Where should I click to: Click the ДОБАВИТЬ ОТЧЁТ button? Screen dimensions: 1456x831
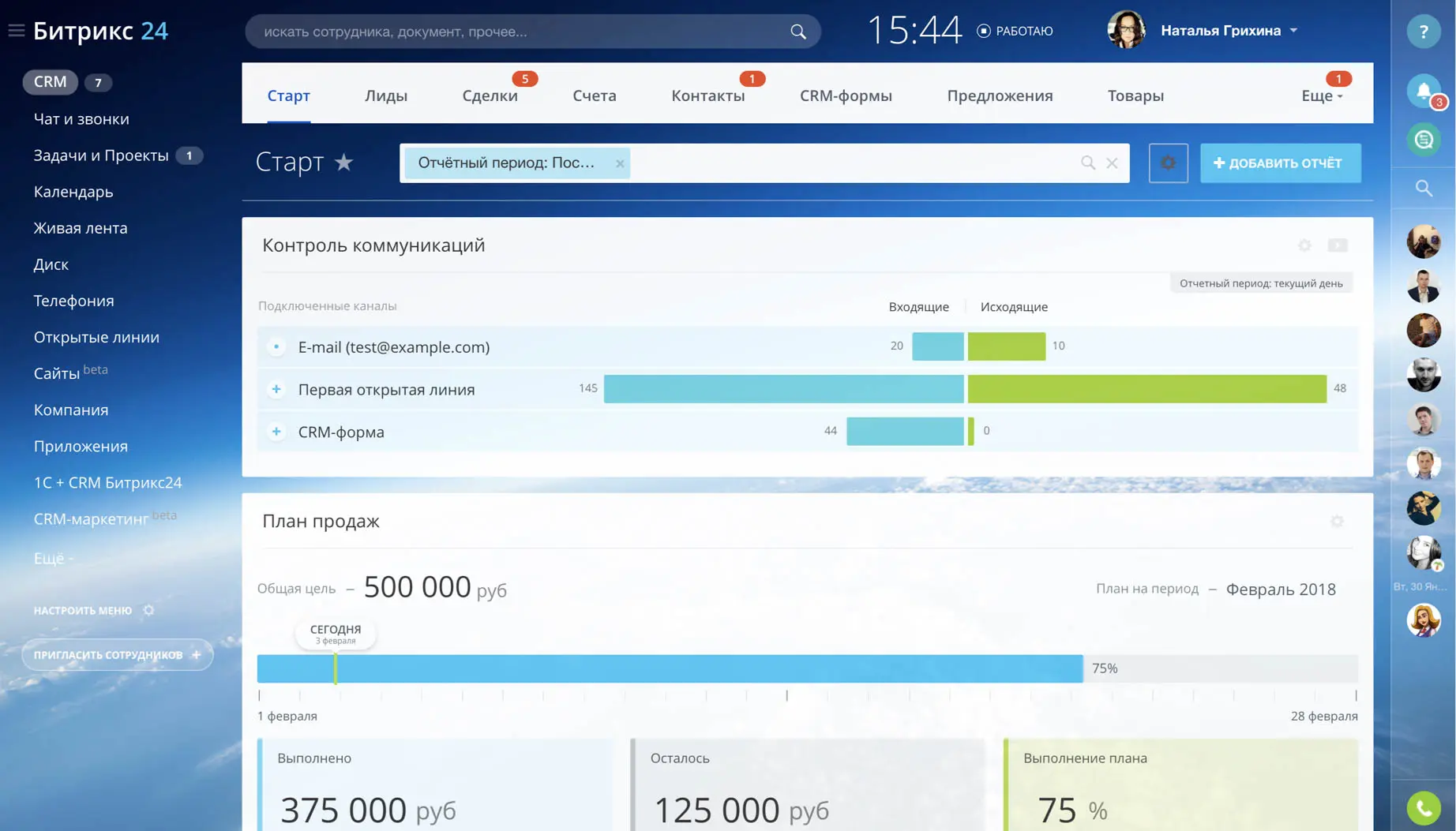click(x=1280, y=163)
